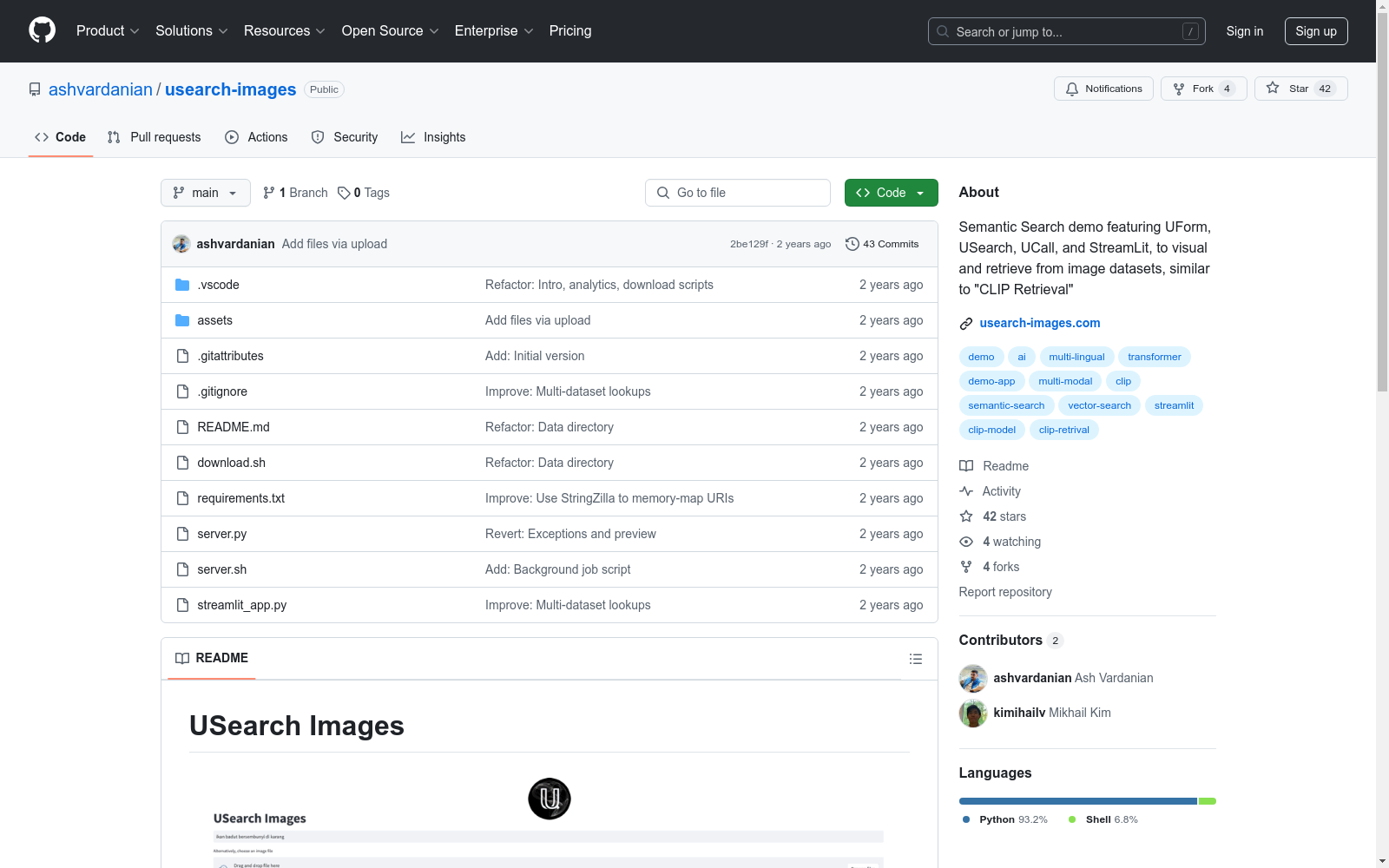
Task: Click the star icon in Star button
Action: 1273,88
